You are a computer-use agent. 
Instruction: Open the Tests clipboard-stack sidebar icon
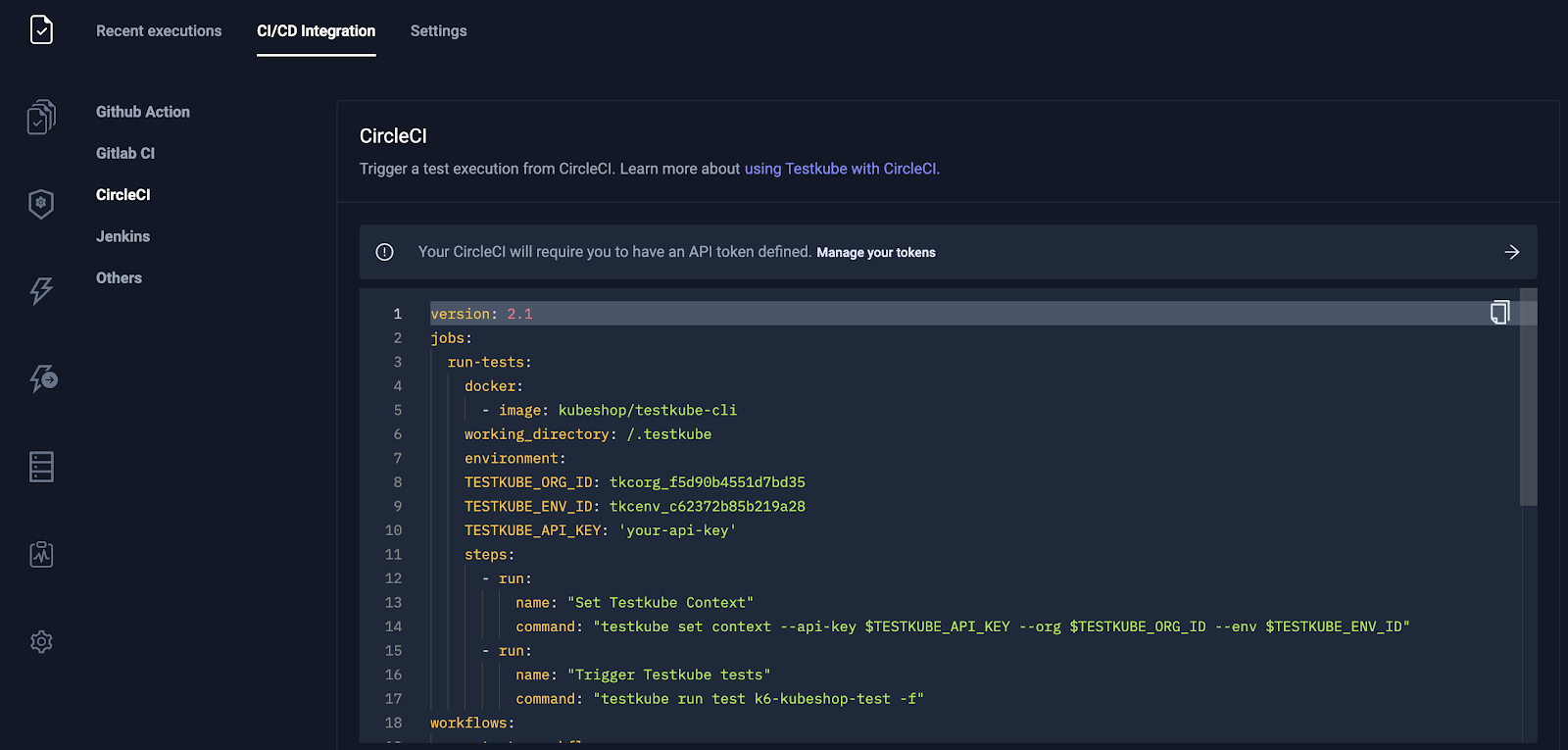click(41, 117)
